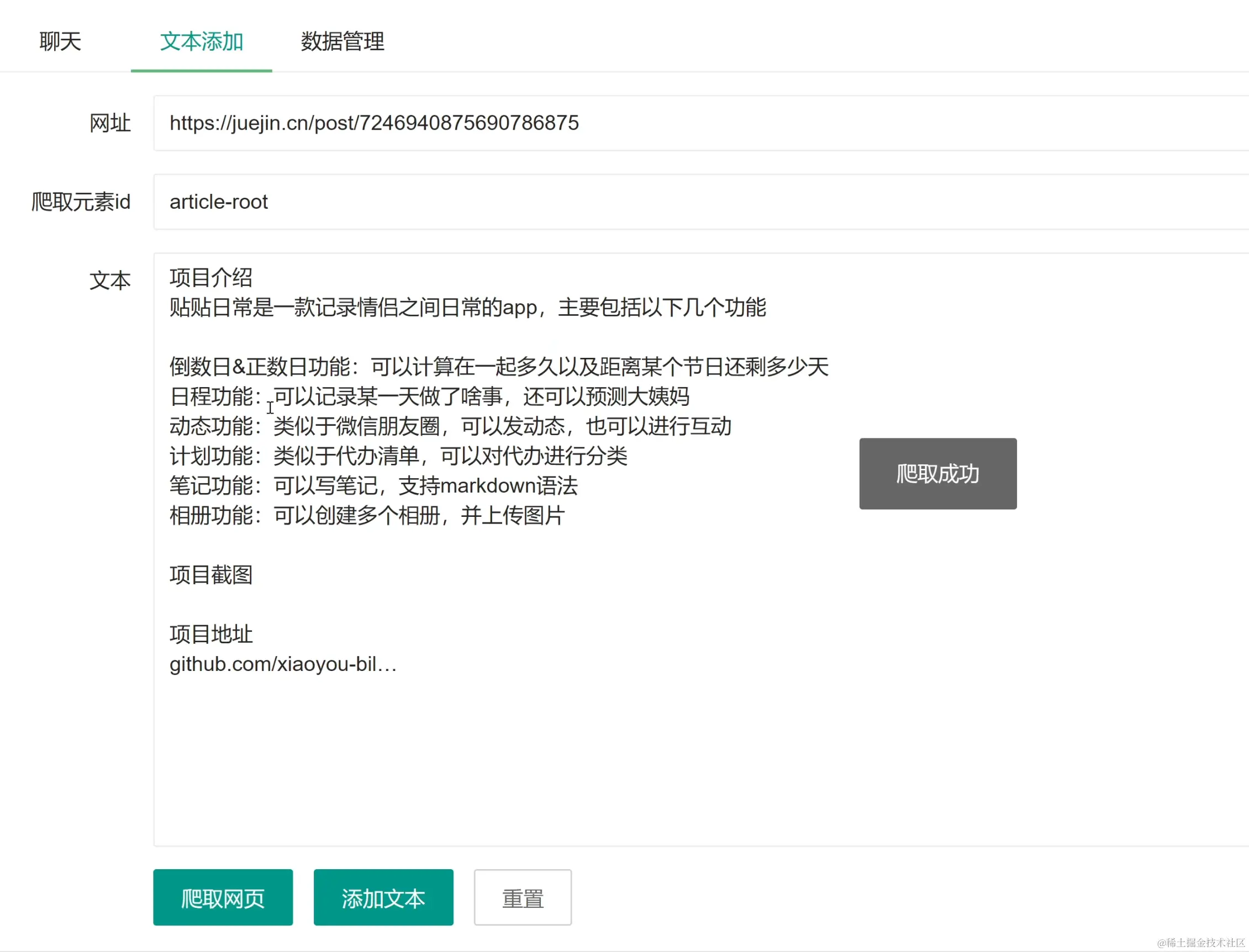Click the 项目介绍 line in text
Screen dimensions: 1249x952
tap(211, 278)
